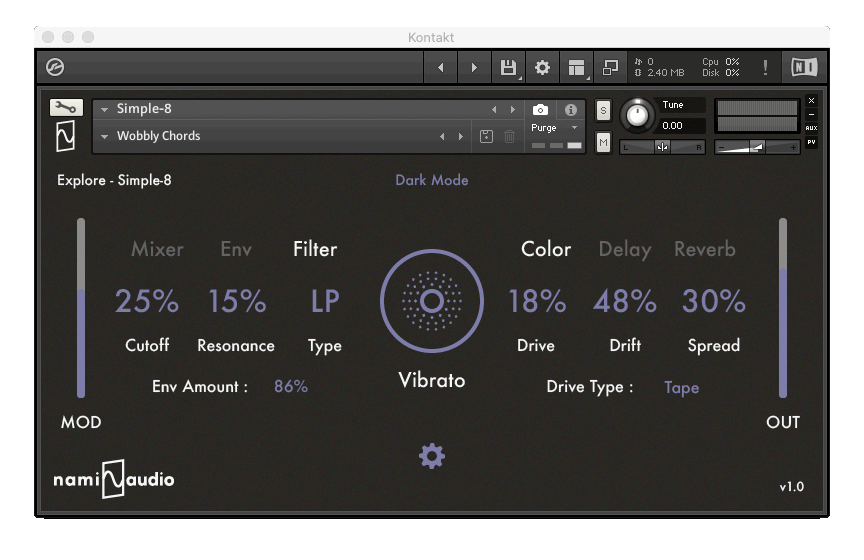Click the Tune 0.00 value field
864x560 pixels.
click(x=682, y=126)
